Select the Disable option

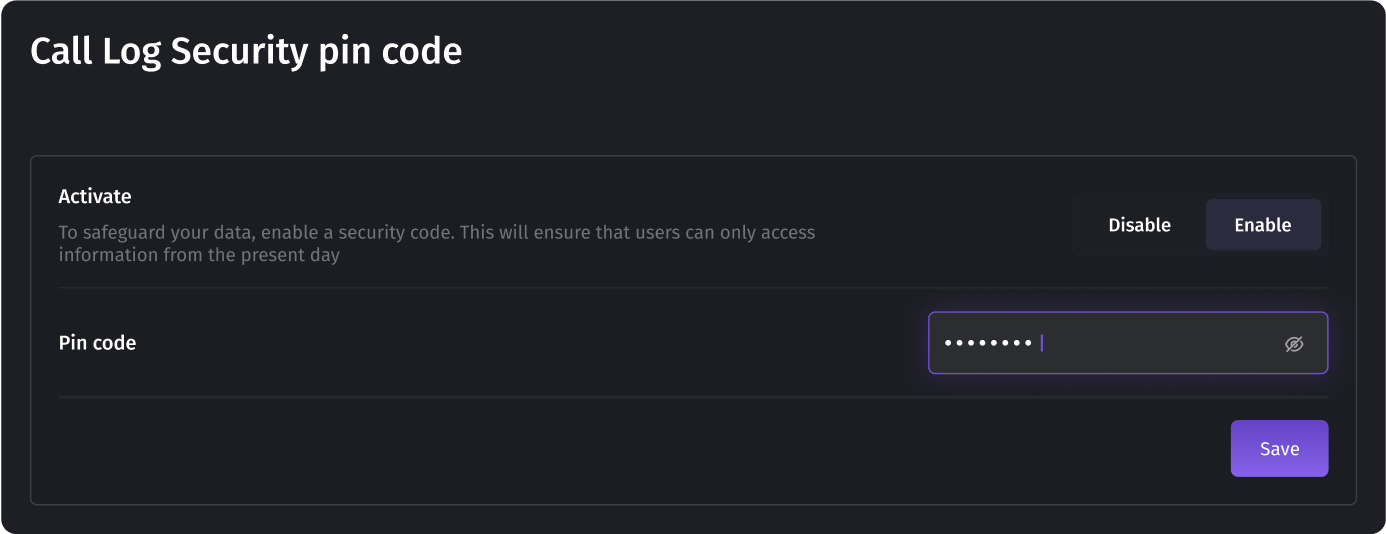pyautogui.click(x=1139, y=225)
